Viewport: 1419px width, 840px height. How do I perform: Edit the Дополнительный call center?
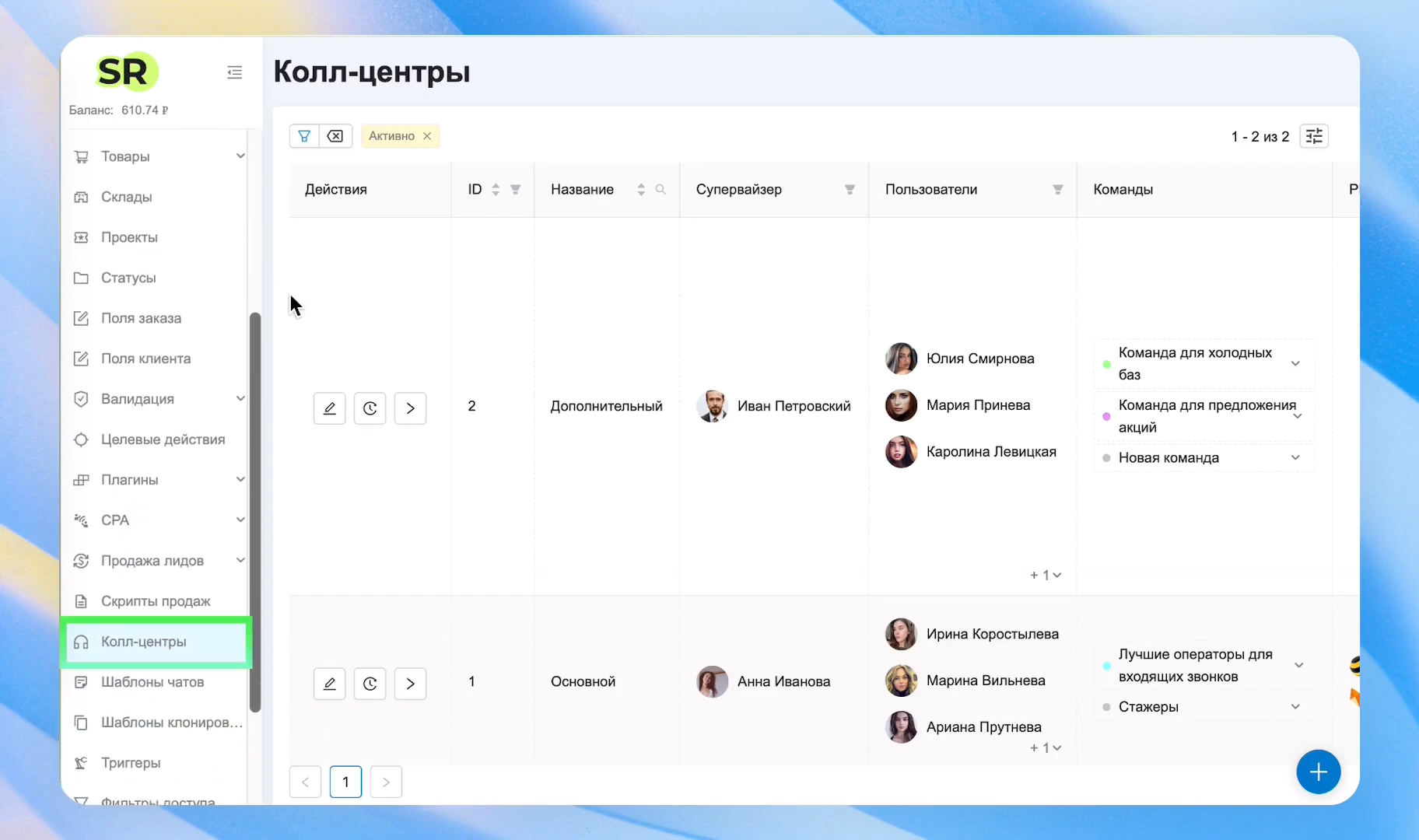click(x=330, y=408)
